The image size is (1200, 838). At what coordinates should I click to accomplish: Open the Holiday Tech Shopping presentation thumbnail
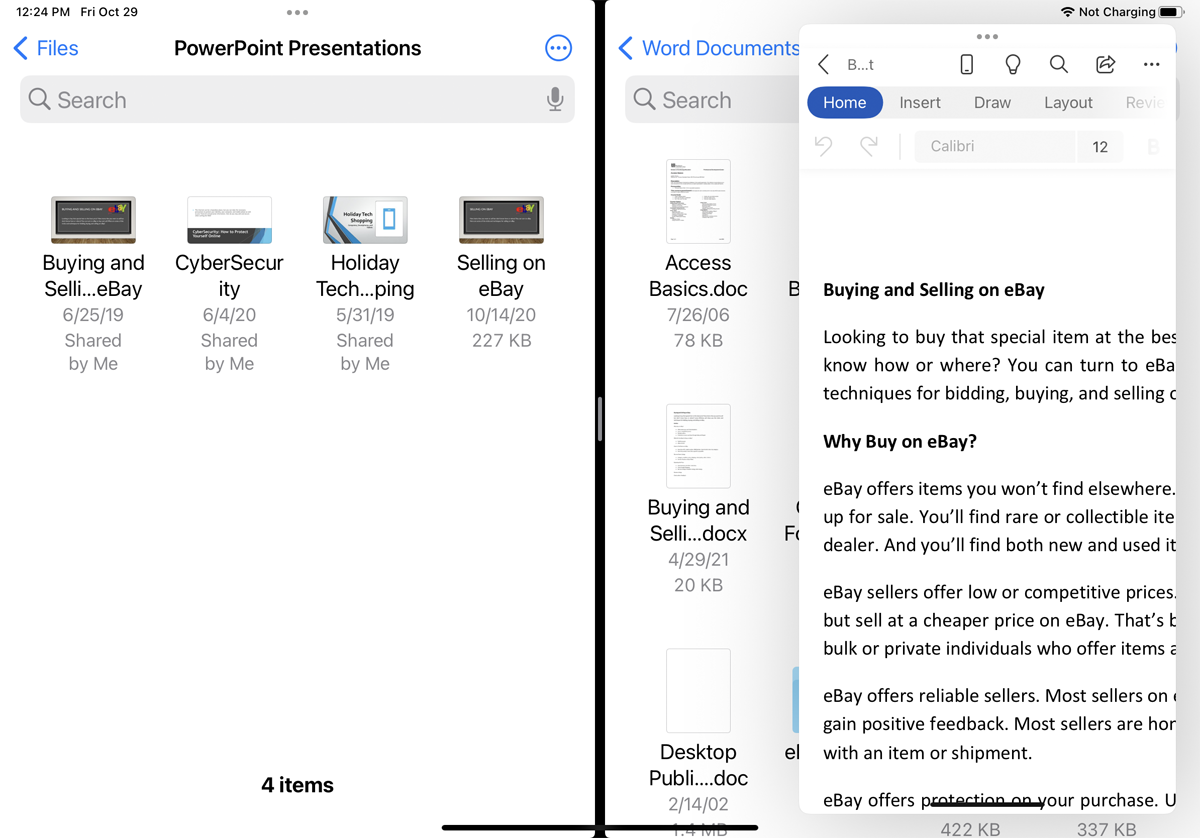tap(365, 219)
